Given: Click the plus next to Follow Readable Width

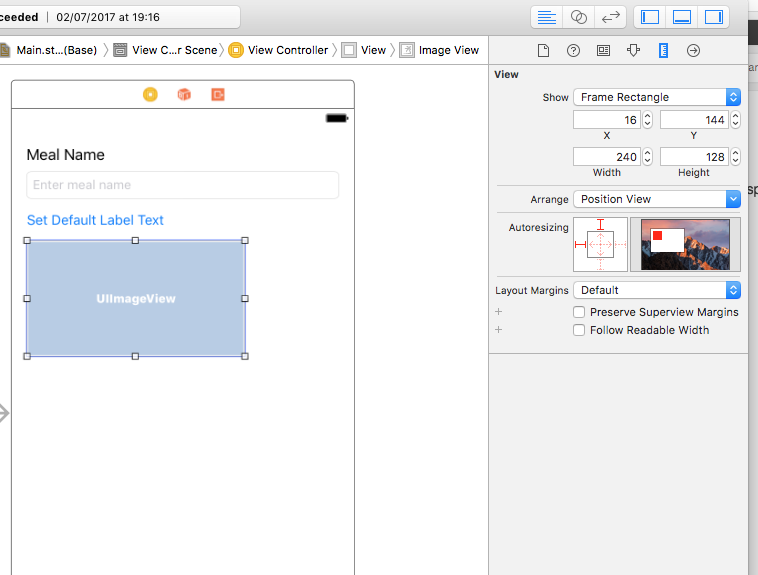Looking at the screenshot, I should (x=498, y=330).
